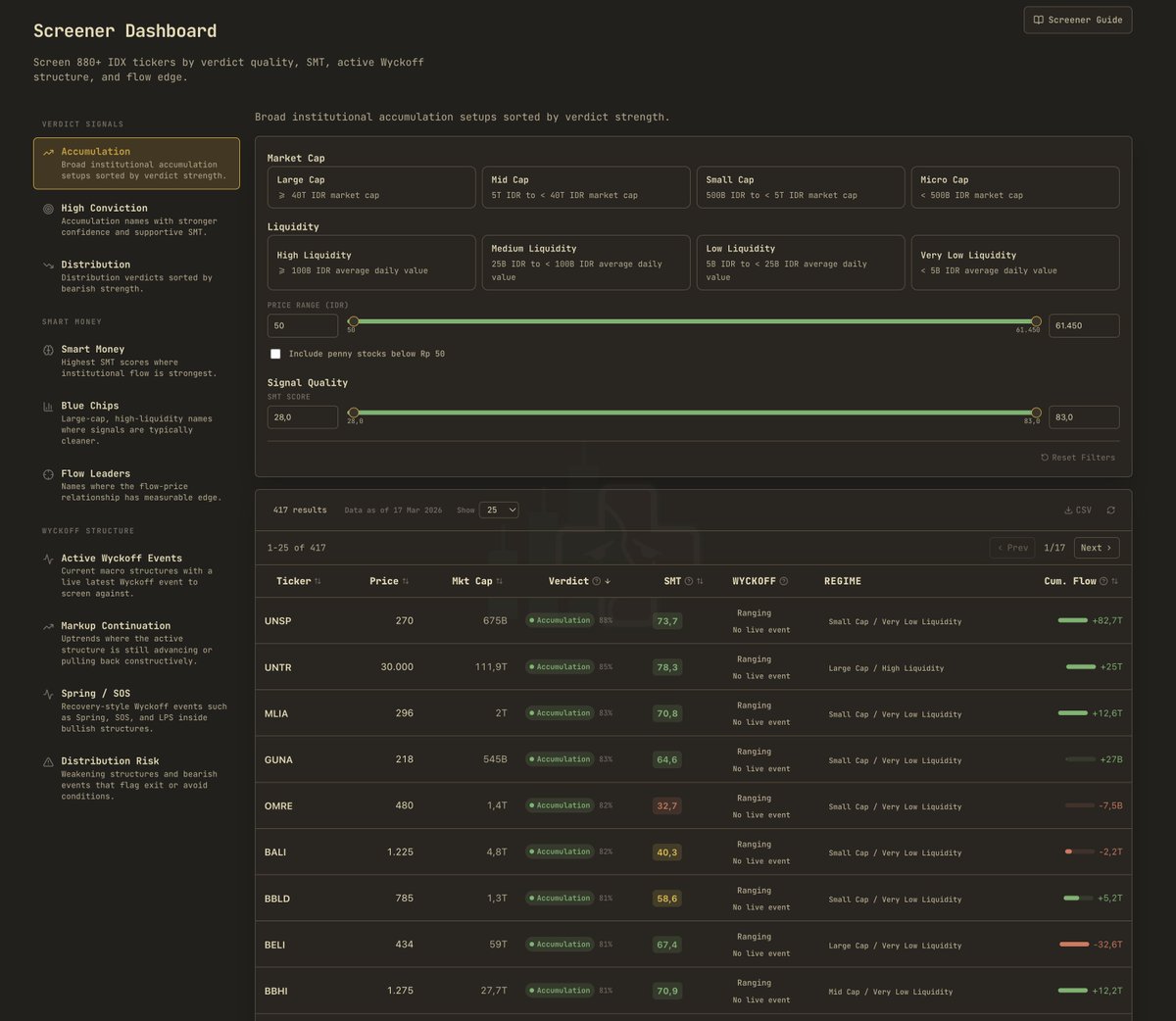1176x1021 pixels.
Task: Open the High Conviction preset
Action: pyautogui.click(x=136, y=219)
